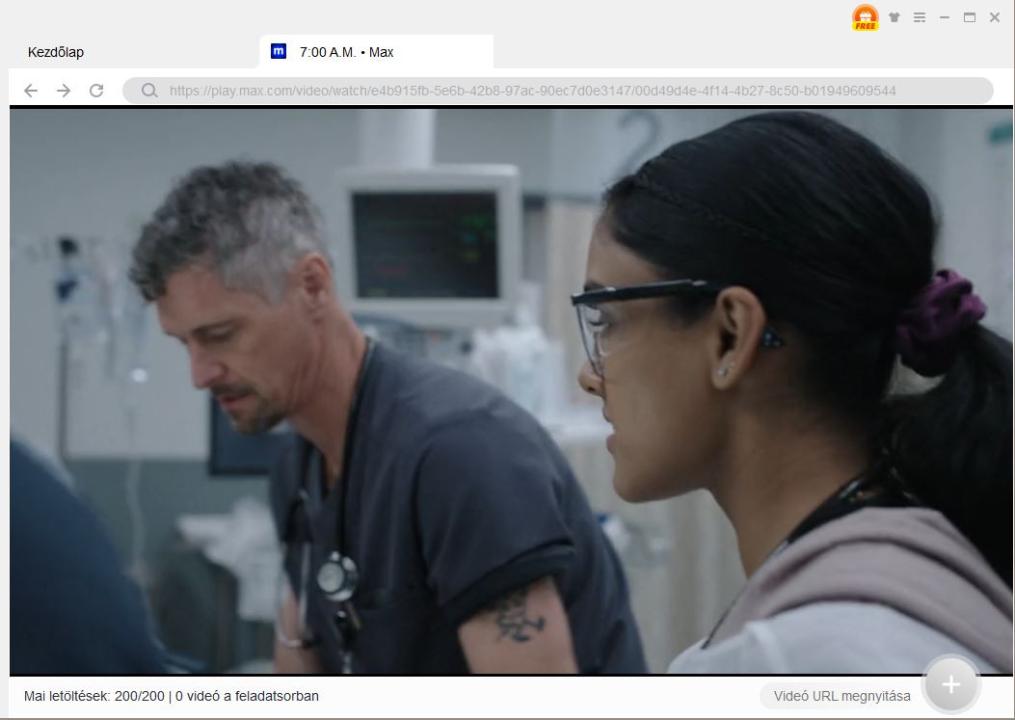Viewport: 1015px width, 720px height.
Task: Go back to the previous page
Action: (30, 91)
